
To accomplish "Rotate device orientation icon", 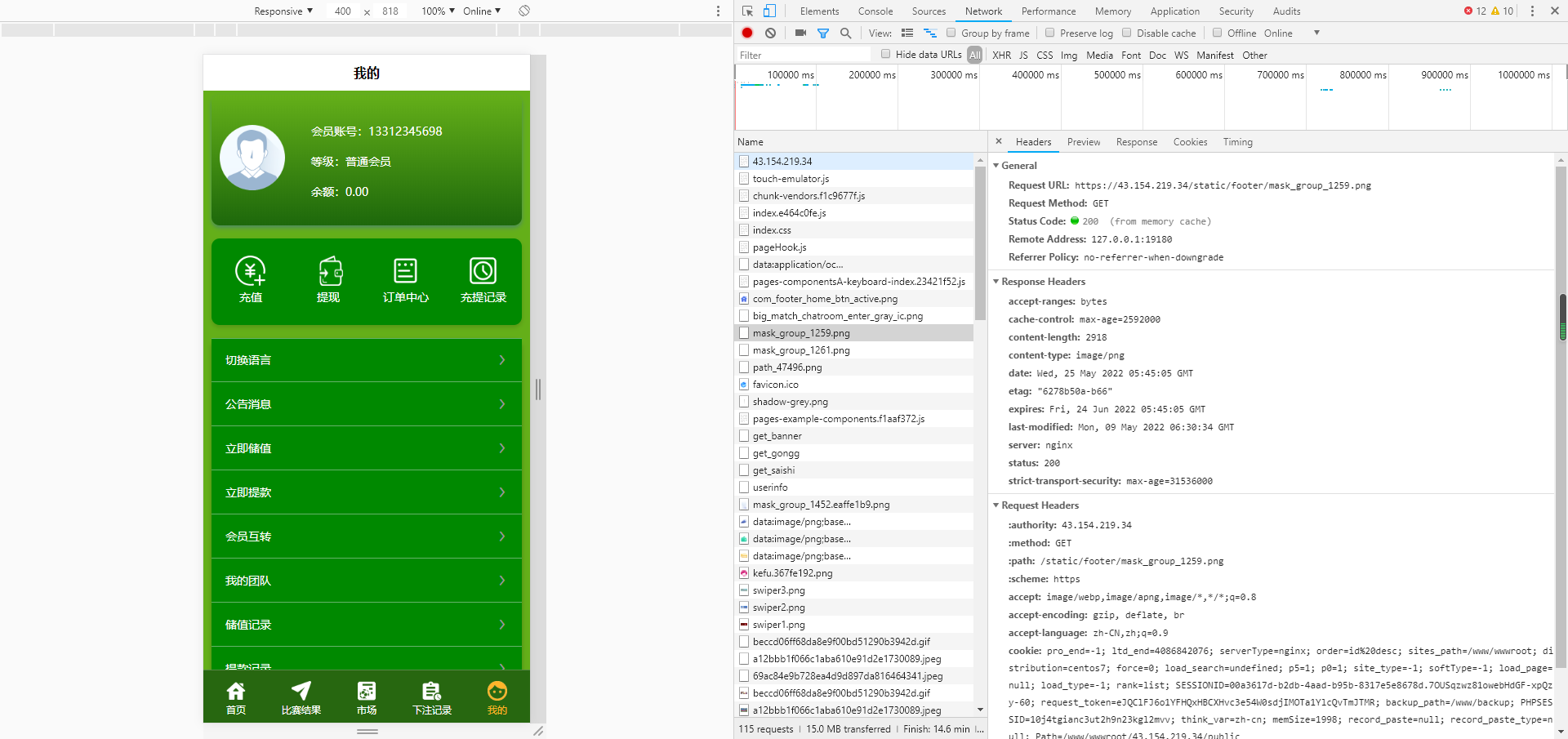I will coord(524,11).
